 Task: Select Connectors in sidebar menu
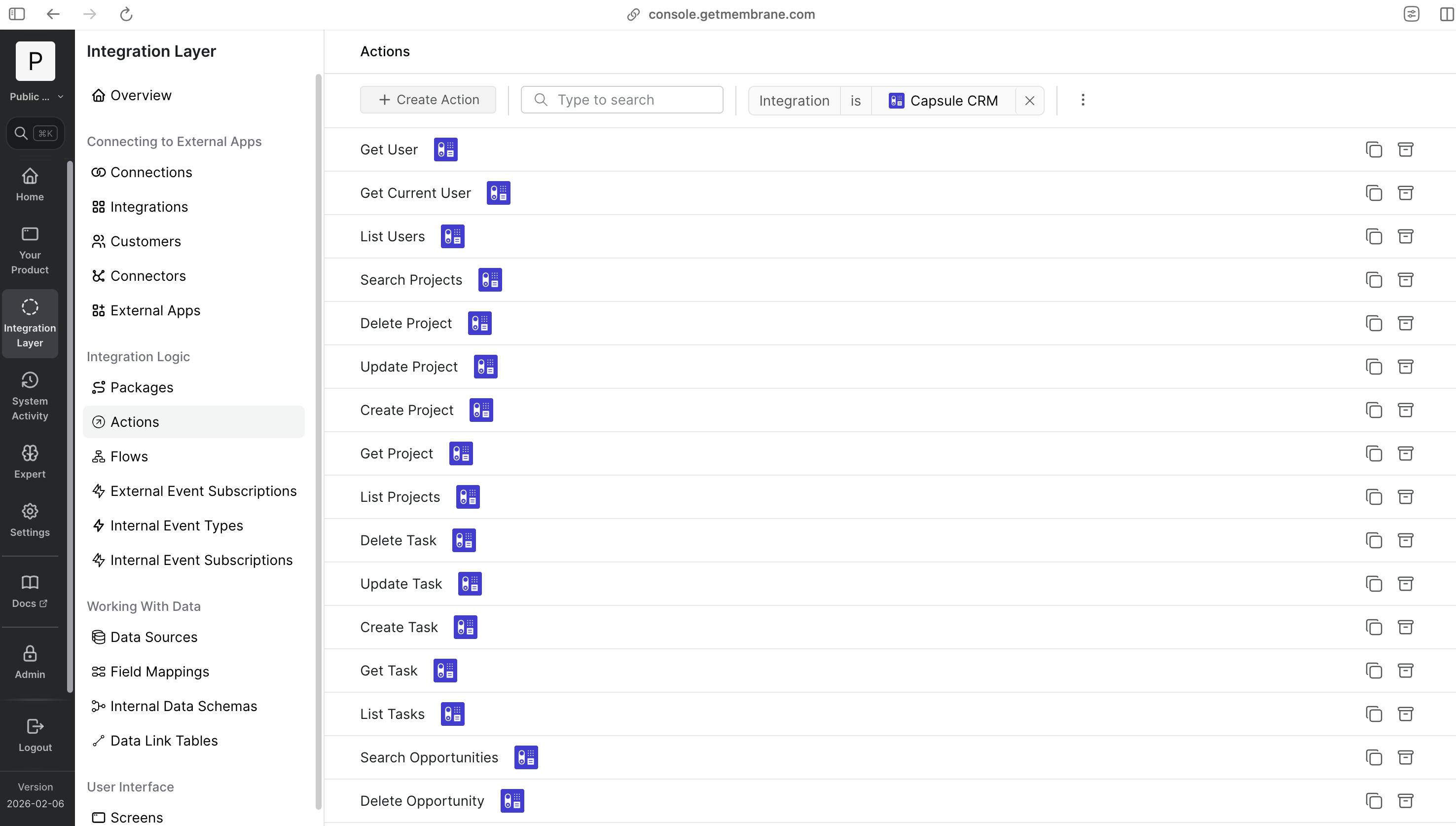147,276
